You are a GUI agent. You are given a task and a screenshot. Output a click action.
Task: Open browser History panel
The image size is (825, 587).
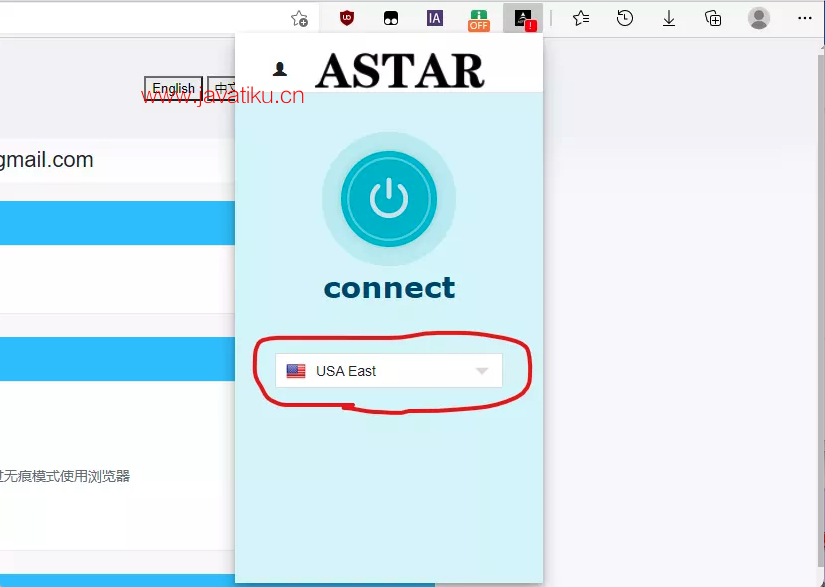[625, 18]
